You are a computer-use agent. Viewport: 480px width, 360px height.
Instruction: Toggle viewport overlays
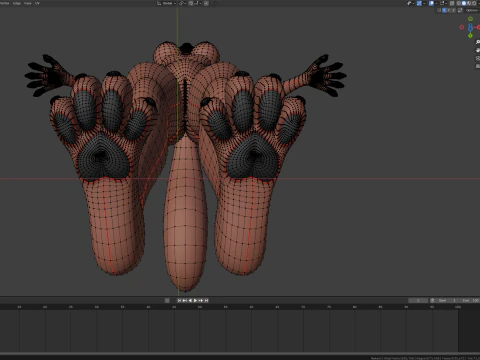coord(431,3)
